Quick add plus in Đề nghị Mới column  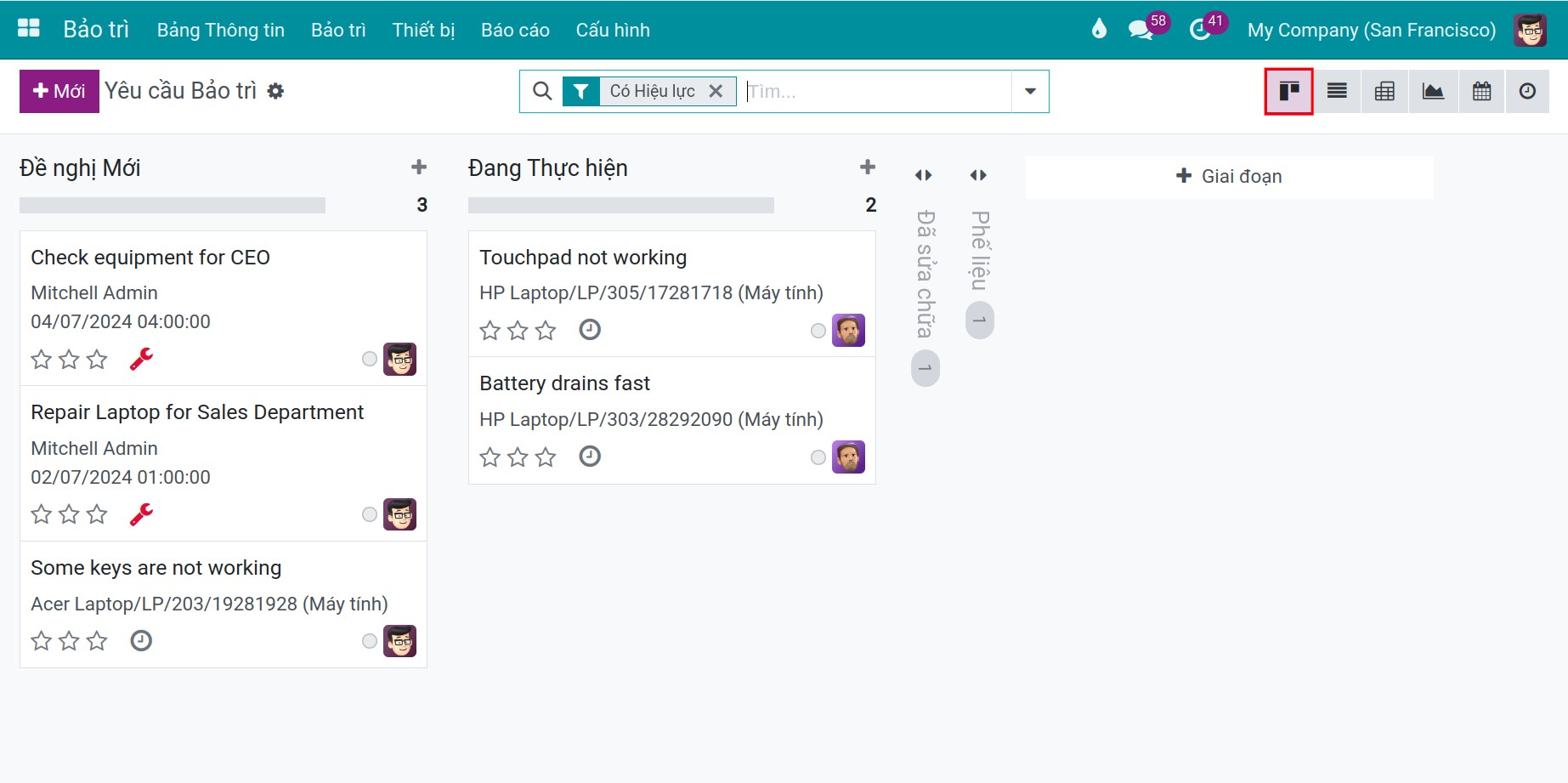(419, 167)
